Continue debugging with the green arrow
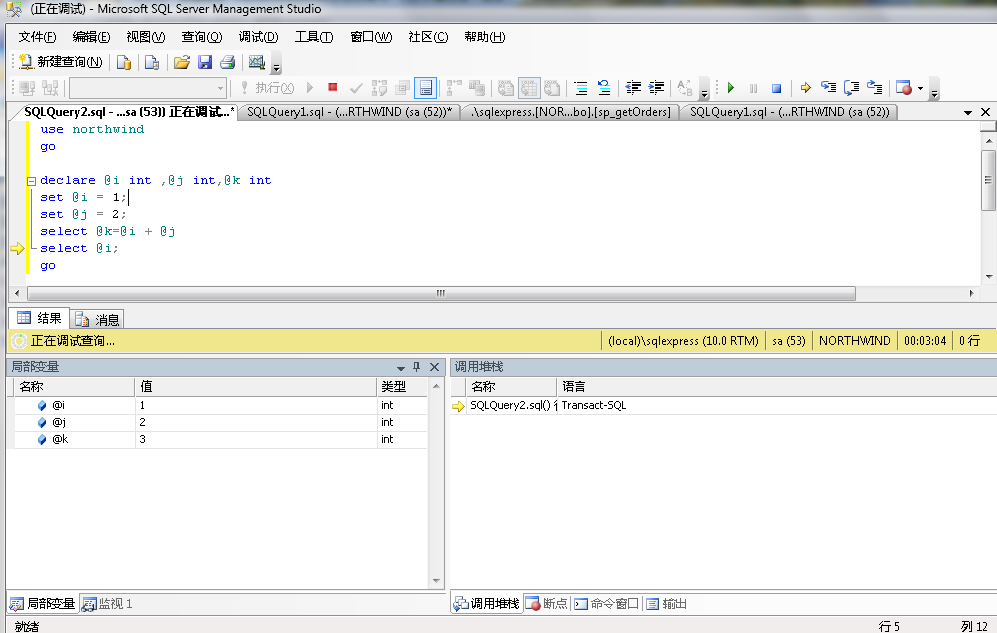This screenshot has height=633, width=997. pos(731,87)
